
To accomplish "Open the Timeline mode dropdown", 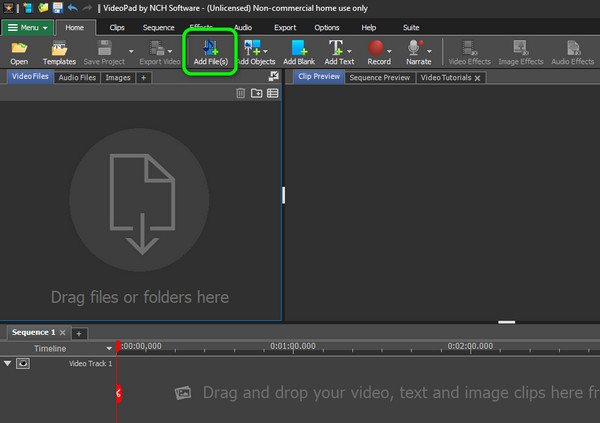I will pos(109,348).
